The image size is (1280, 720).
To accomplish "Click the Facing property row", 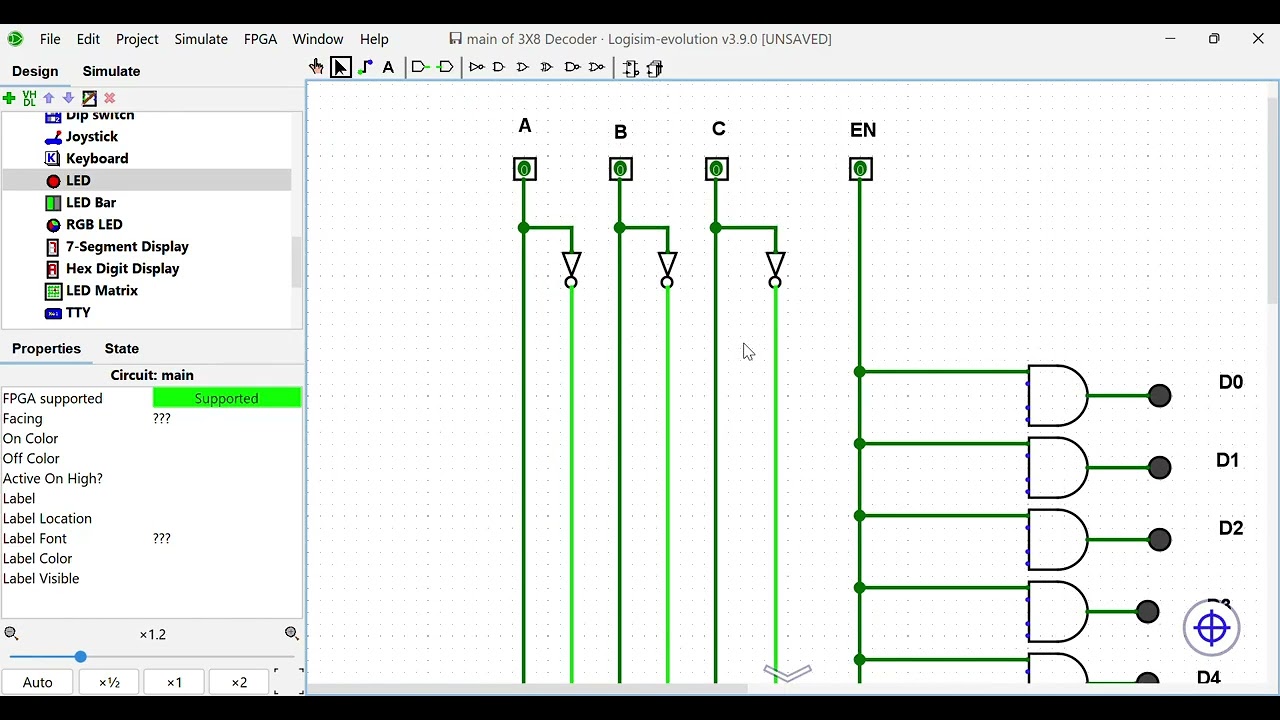I will pos(152,418).
